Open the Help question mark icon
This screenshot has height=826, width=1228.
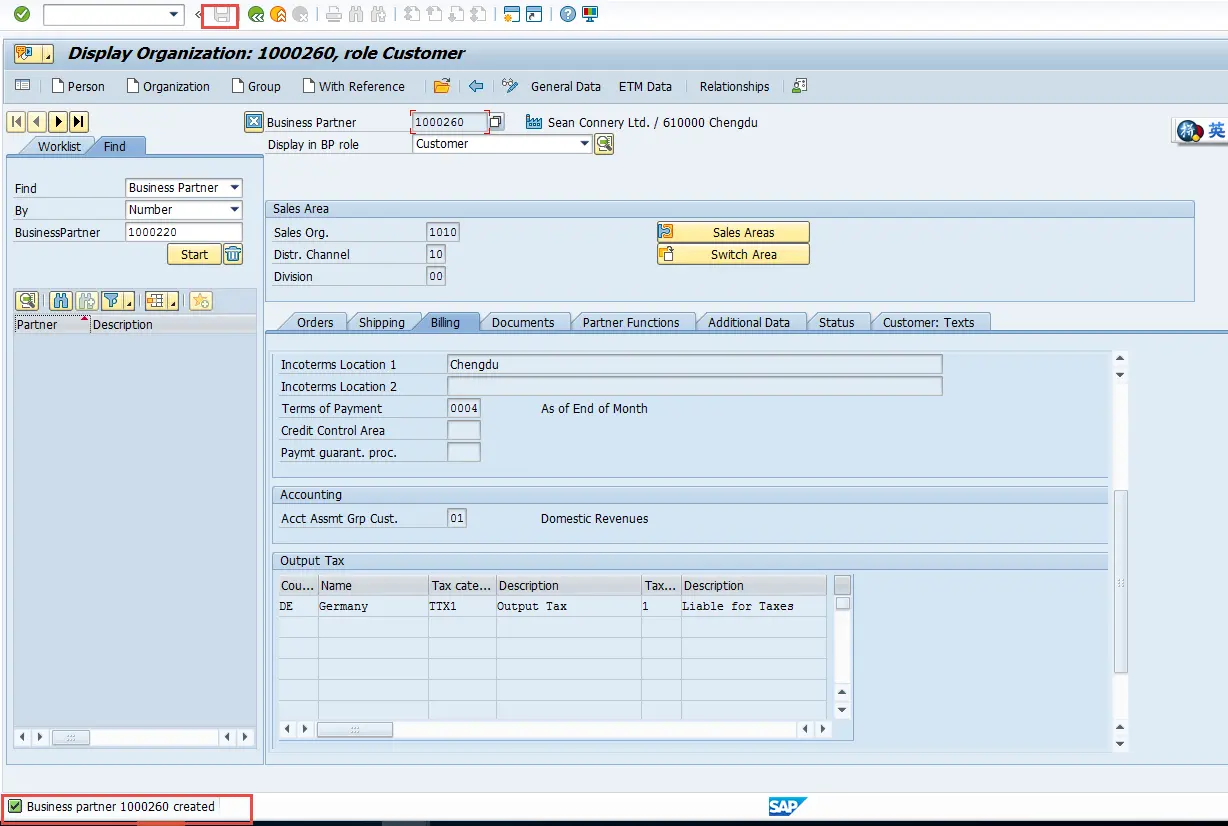pos(568,14)
